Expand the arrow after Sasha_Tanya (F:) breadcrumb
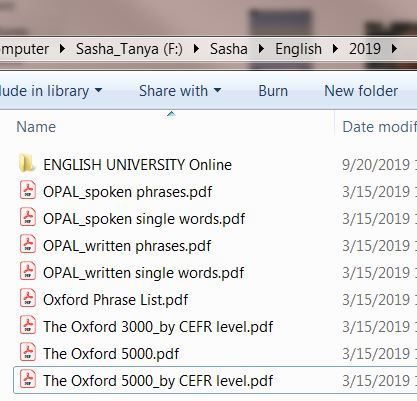The height and width of the screenshot is (401, 417). 196,49
